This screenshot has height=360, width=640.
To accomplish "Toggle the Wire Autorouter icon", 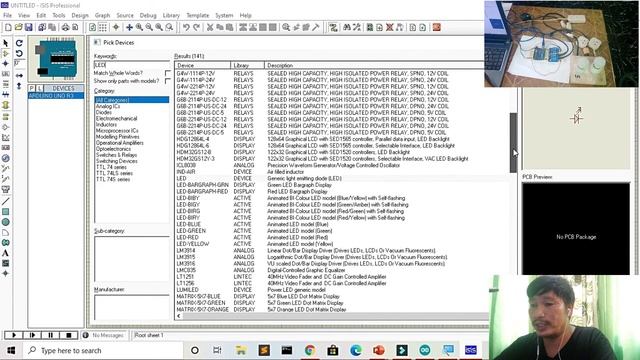I will pos(333,27).
